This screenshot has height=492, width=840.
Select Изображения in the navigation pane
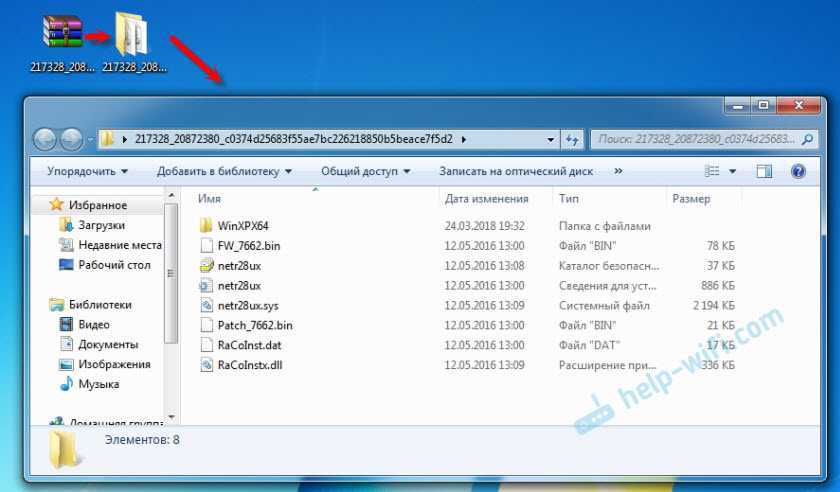[114, 364]
